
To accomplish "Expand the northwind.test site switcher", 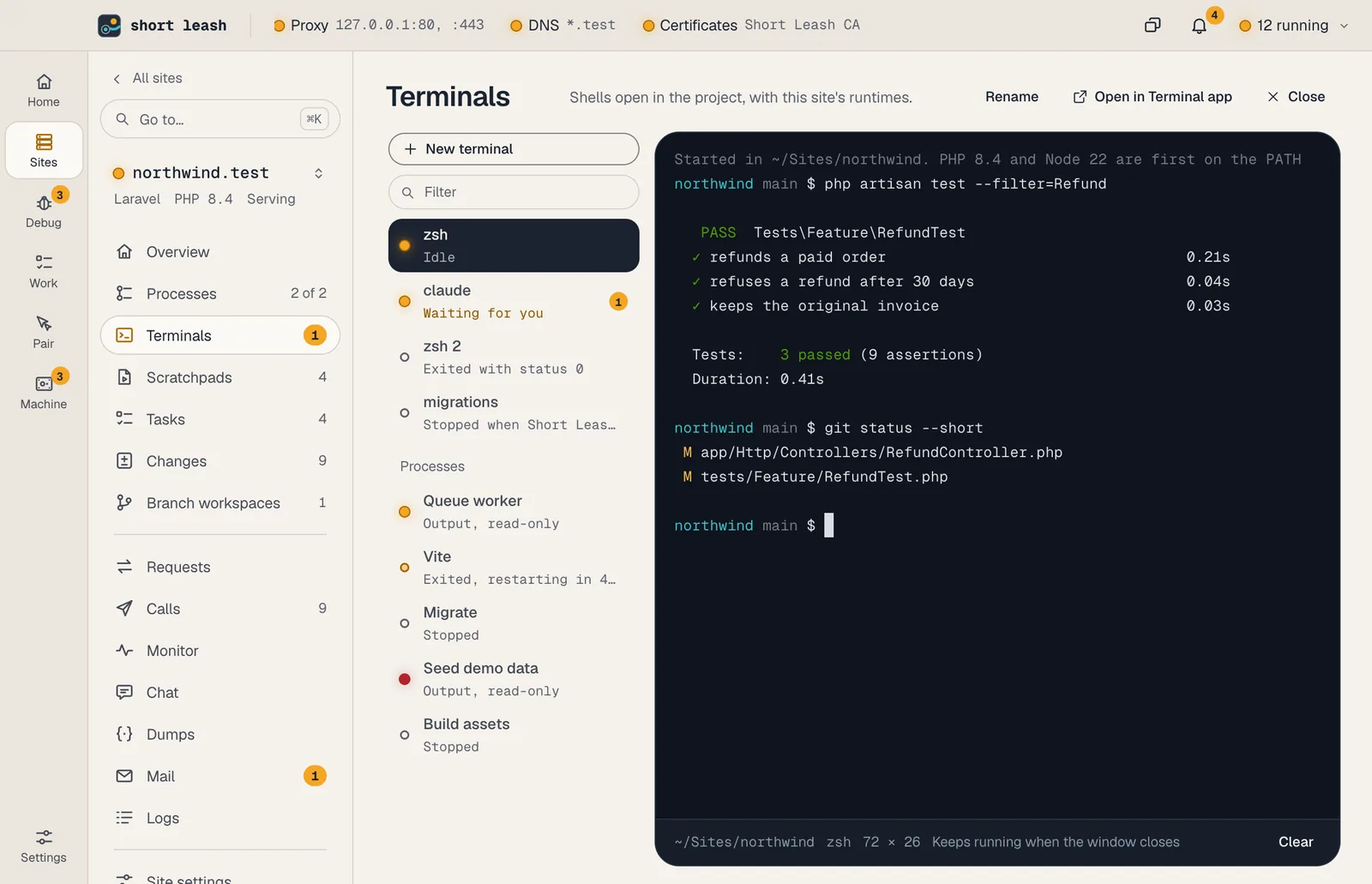I will point(318,173).
